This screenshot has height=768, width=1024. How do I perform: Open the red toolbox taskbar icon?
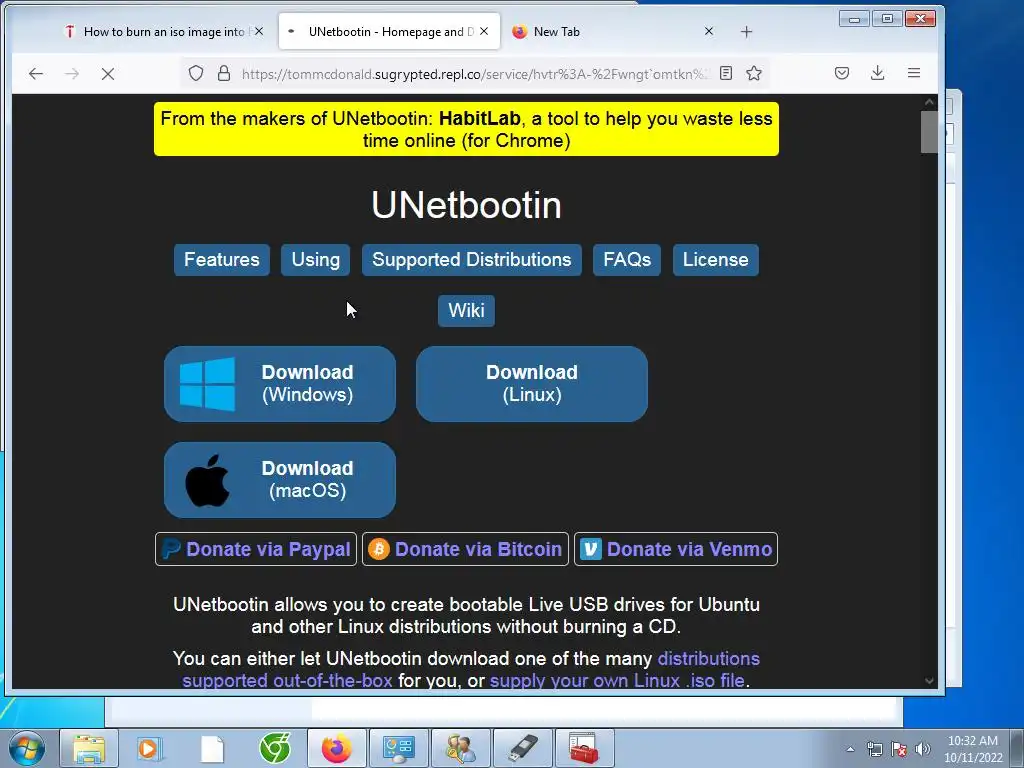(584, 748)
